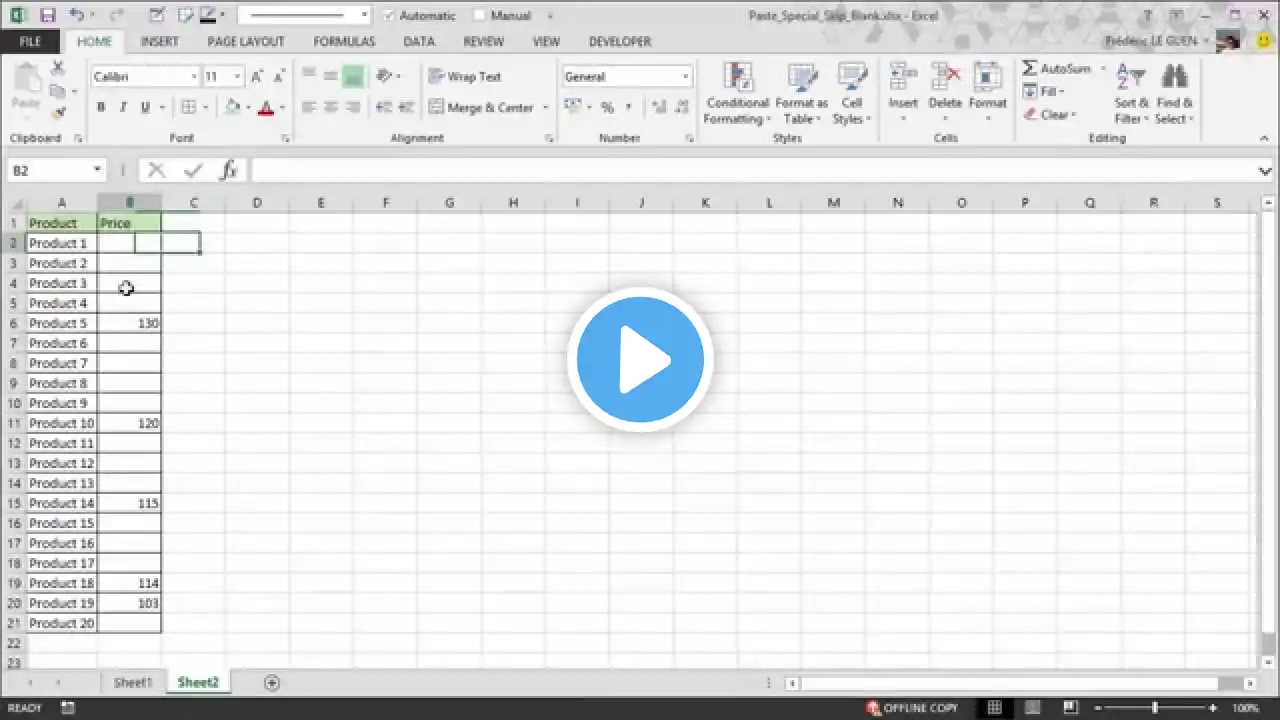The height and width of the screenshot is (720, 1280).
Task: Switch to the PAGE LAYOUT tab
Action: [x=246, y=42]
